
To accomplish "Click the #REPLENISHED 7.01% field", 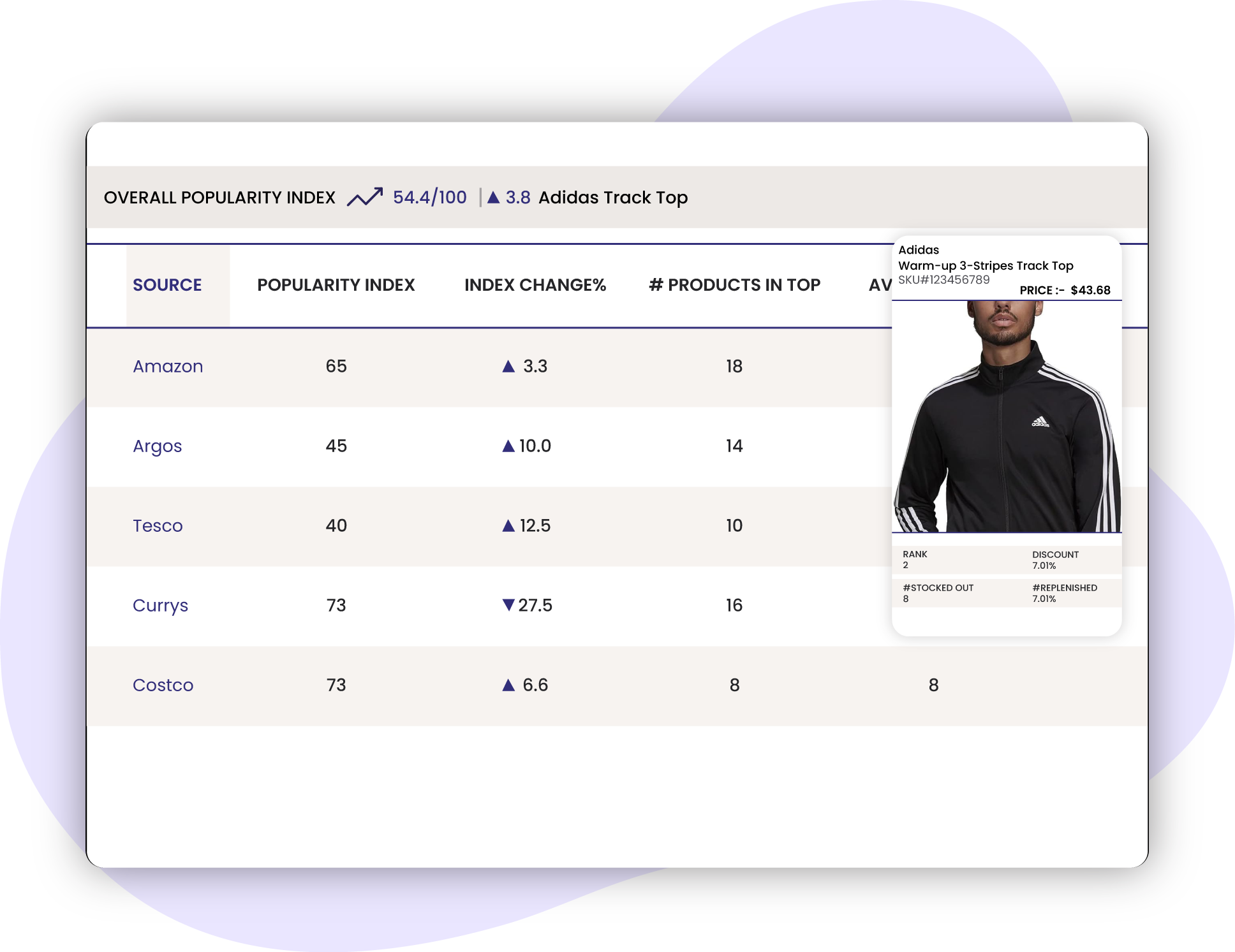I will click(x=1065, y=593).
